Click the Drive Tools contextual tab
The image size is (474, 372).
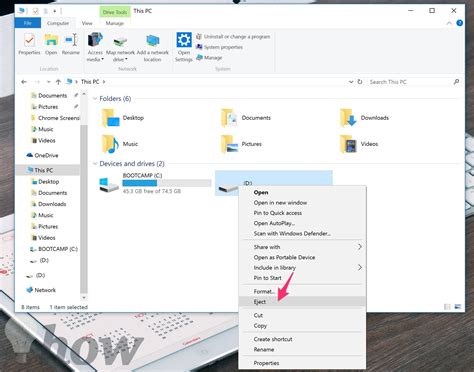pos(115,12)
